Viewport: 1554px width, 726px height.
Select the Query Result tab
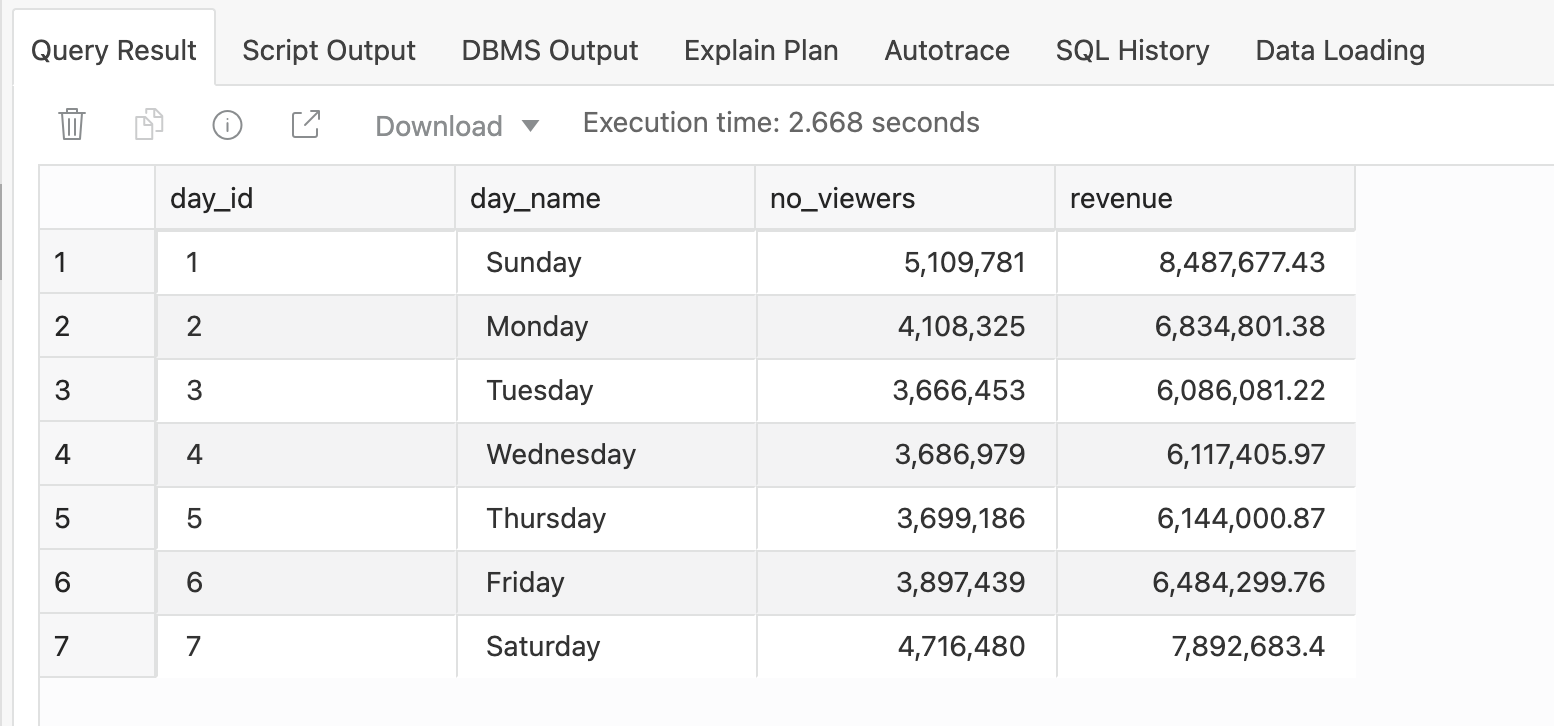point(113,51)
